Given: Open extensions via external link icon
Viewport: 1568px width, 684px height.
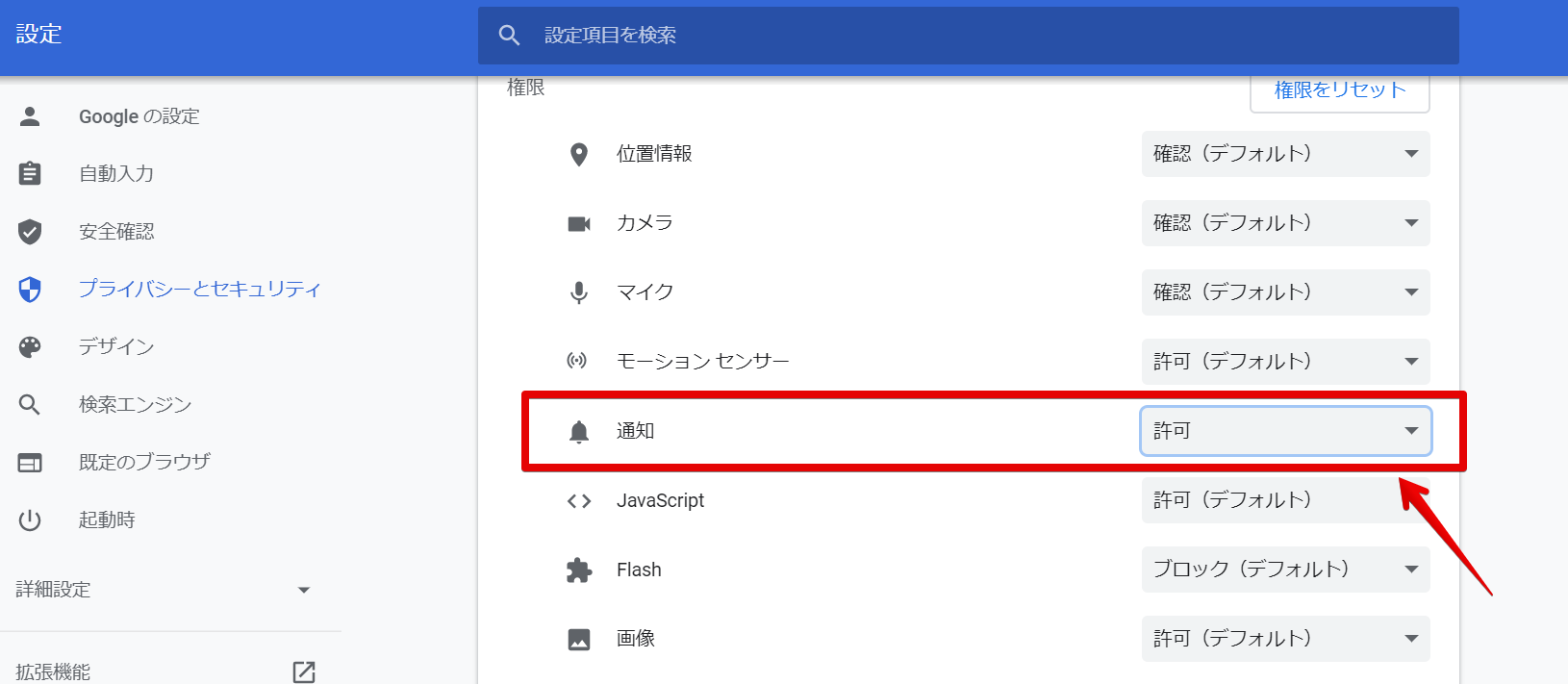Looking at the screenshot, I should [x=304, y=671].
